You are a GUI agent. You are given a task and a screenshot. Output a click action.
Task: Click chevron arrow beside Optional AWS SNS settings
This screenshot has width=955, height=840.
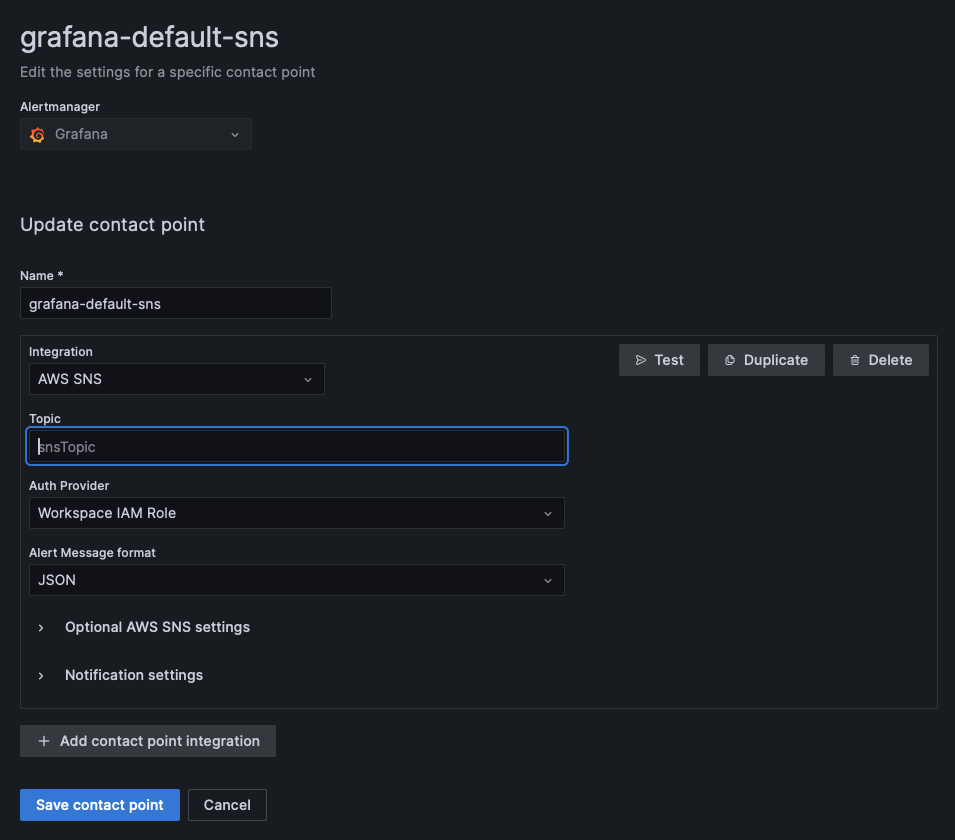41,627
